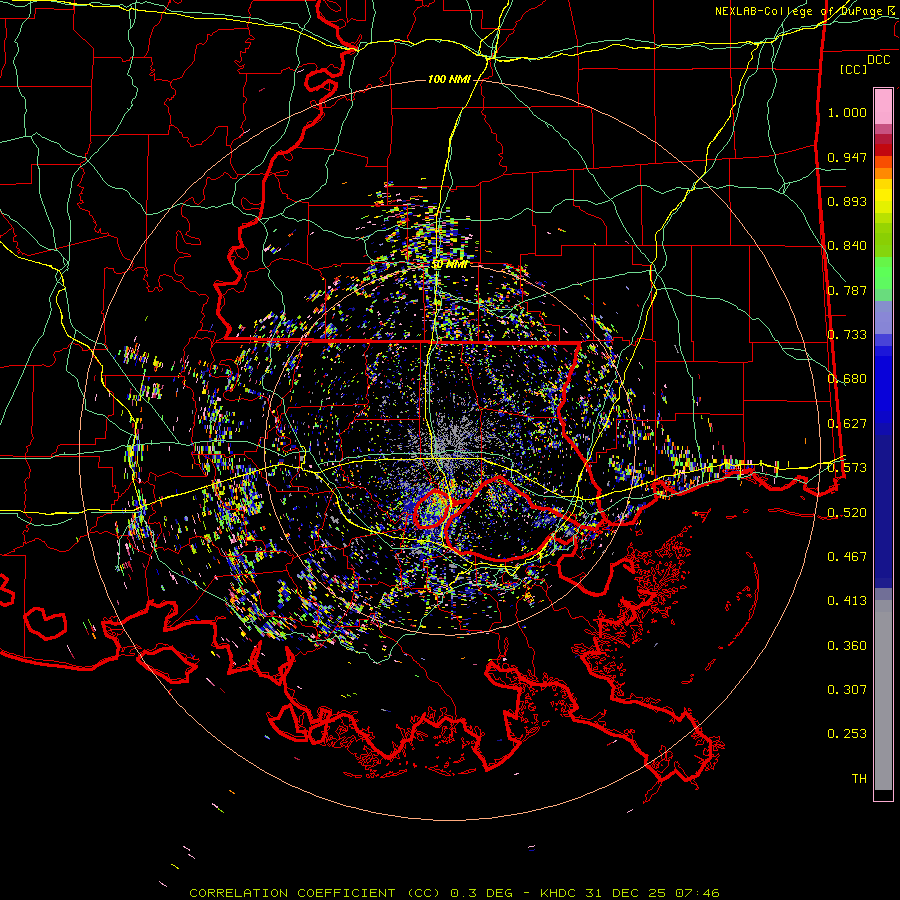Click the "NEXLAB-College of DuPage" credit text
This screenshot has height=900, width=900.
pyautogui.click(x=800, y=11)
